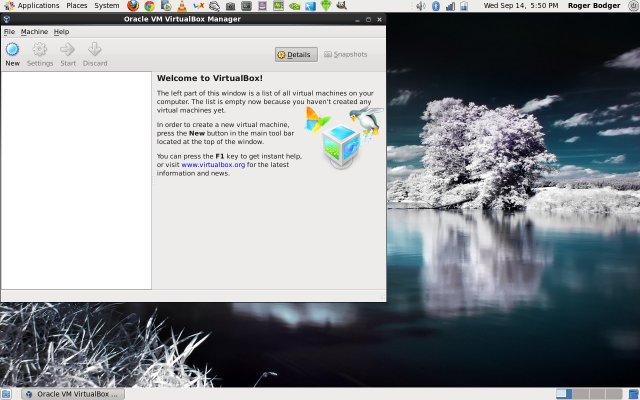The width and height of the screenshot is (640, 400).
Task: Click the trash icon in bottom panel
Action: click(x=633, y=394)
